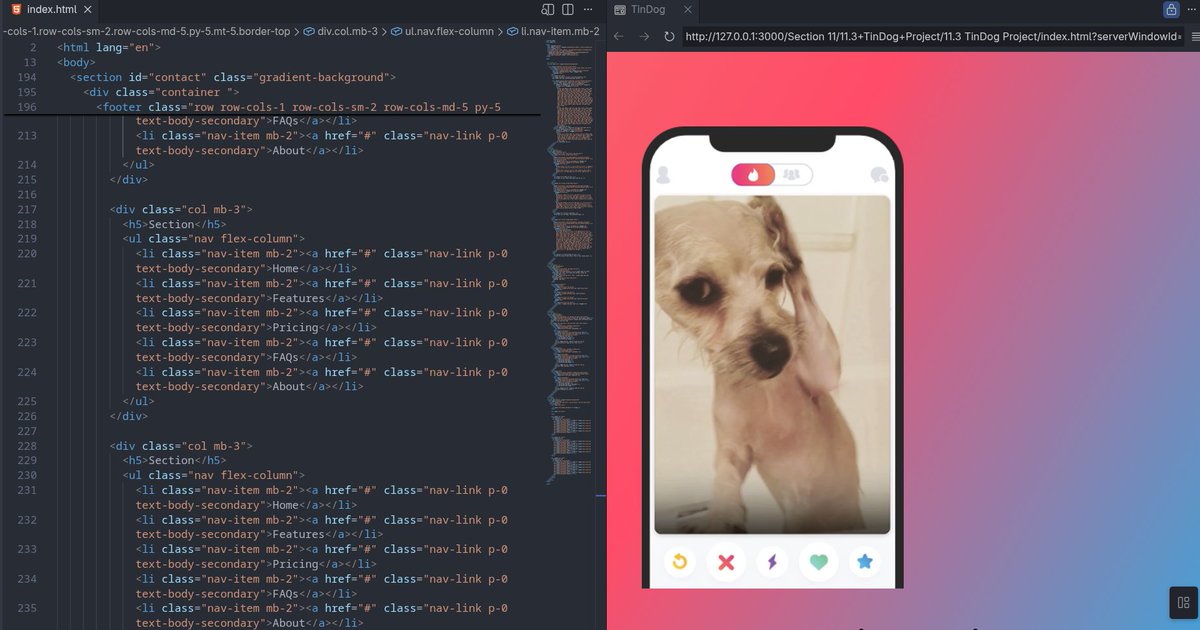Toggle the lock icon in the browser panel
The width and height of the screenshot is (1200, 630).
[x=1172, y=9]
